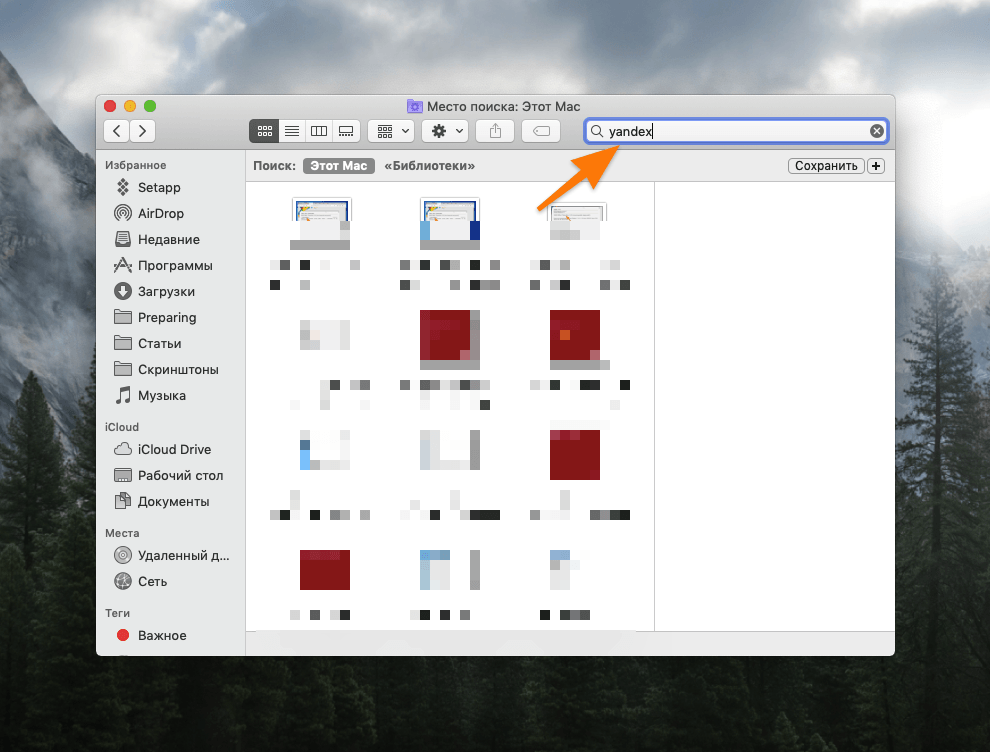Select the «Библиотеки» search scope
The image size is (990, 752).
tap(429, 166)
